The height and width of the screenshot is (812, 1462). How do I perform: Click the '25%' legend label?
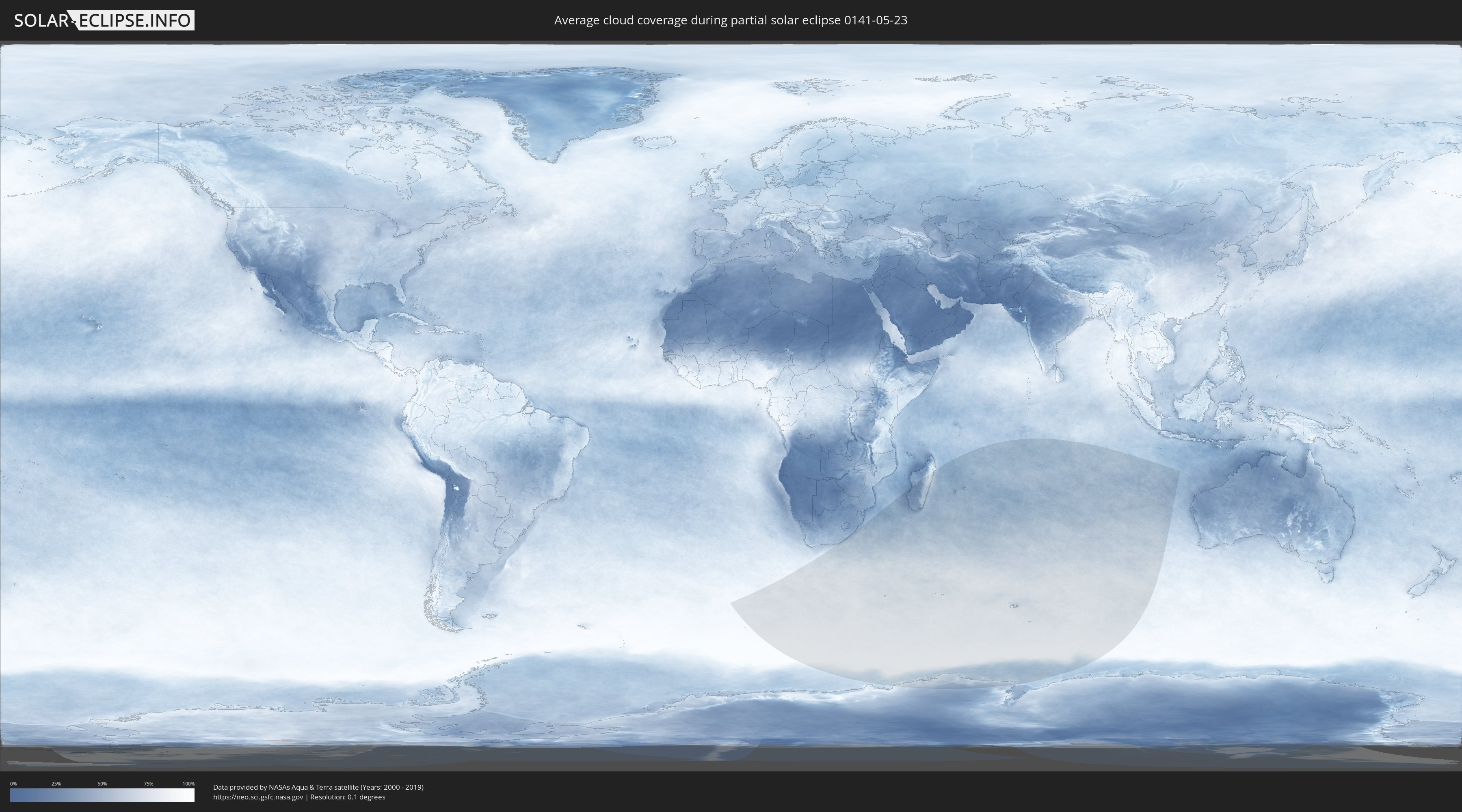click(x=56, y=784)
